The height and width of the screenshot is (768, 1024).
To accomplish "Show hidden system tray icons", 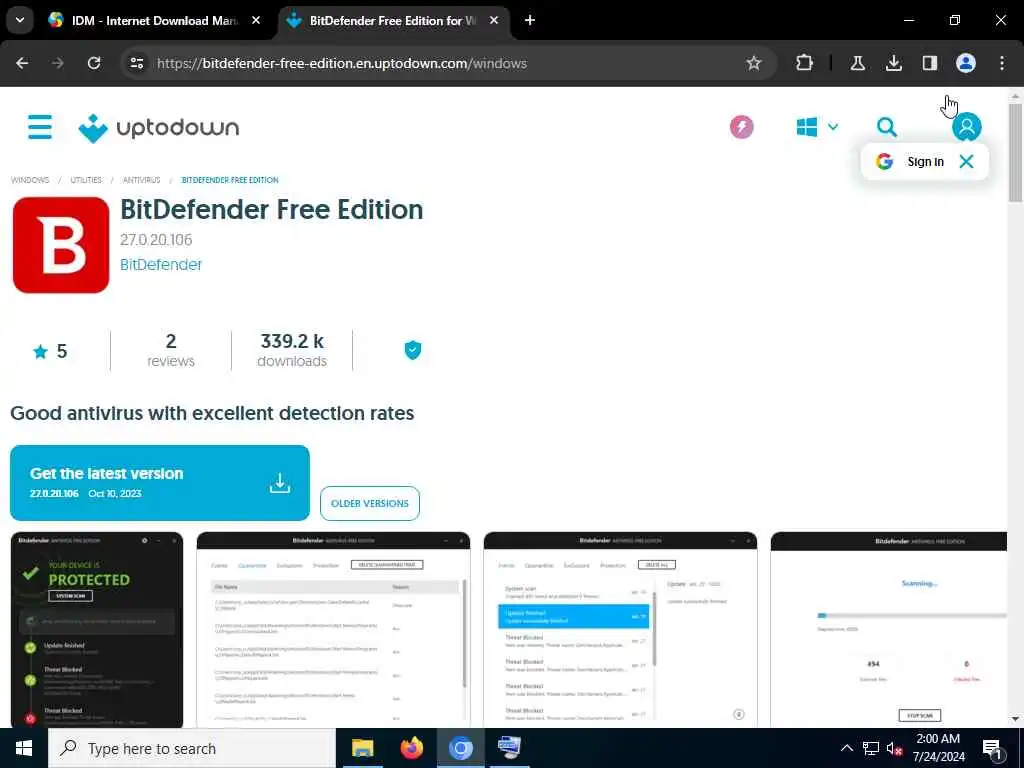I will 846,748.
